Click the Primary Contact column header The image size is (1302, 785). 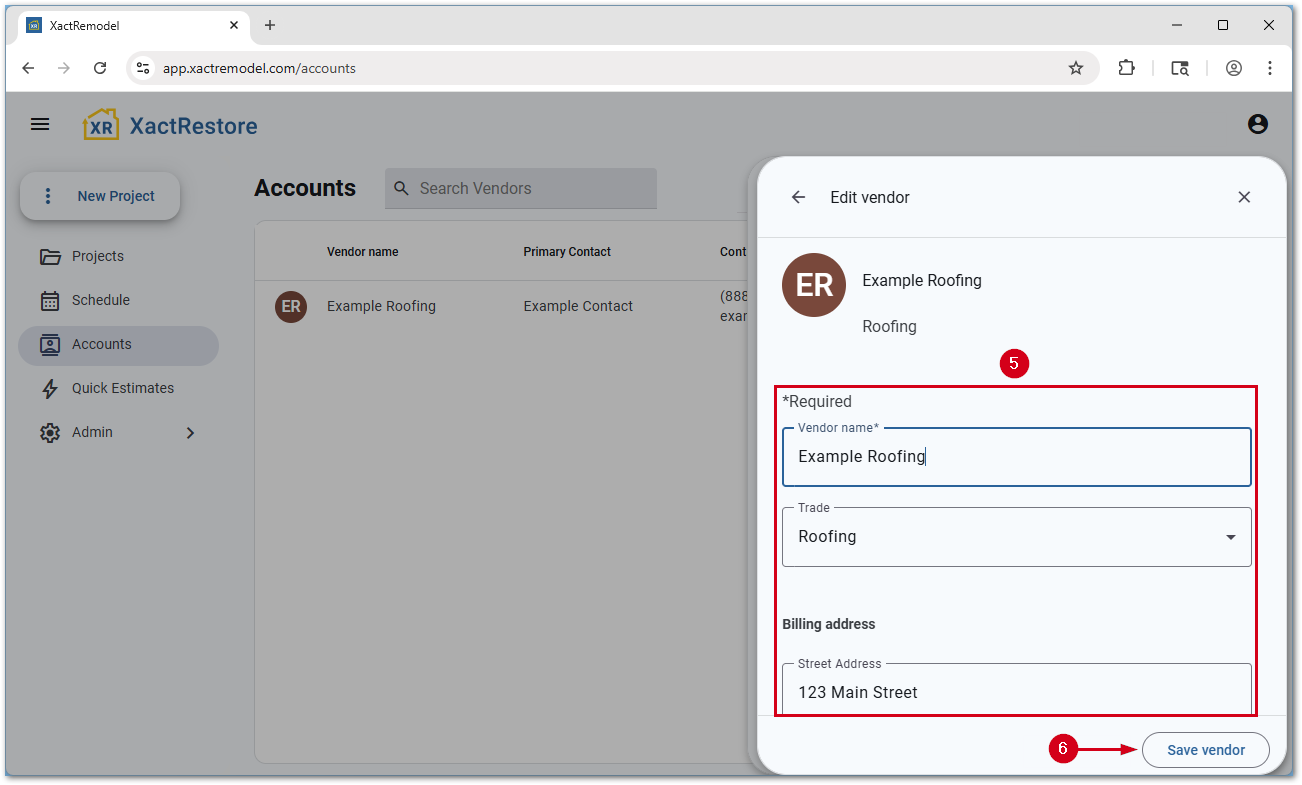567,252
